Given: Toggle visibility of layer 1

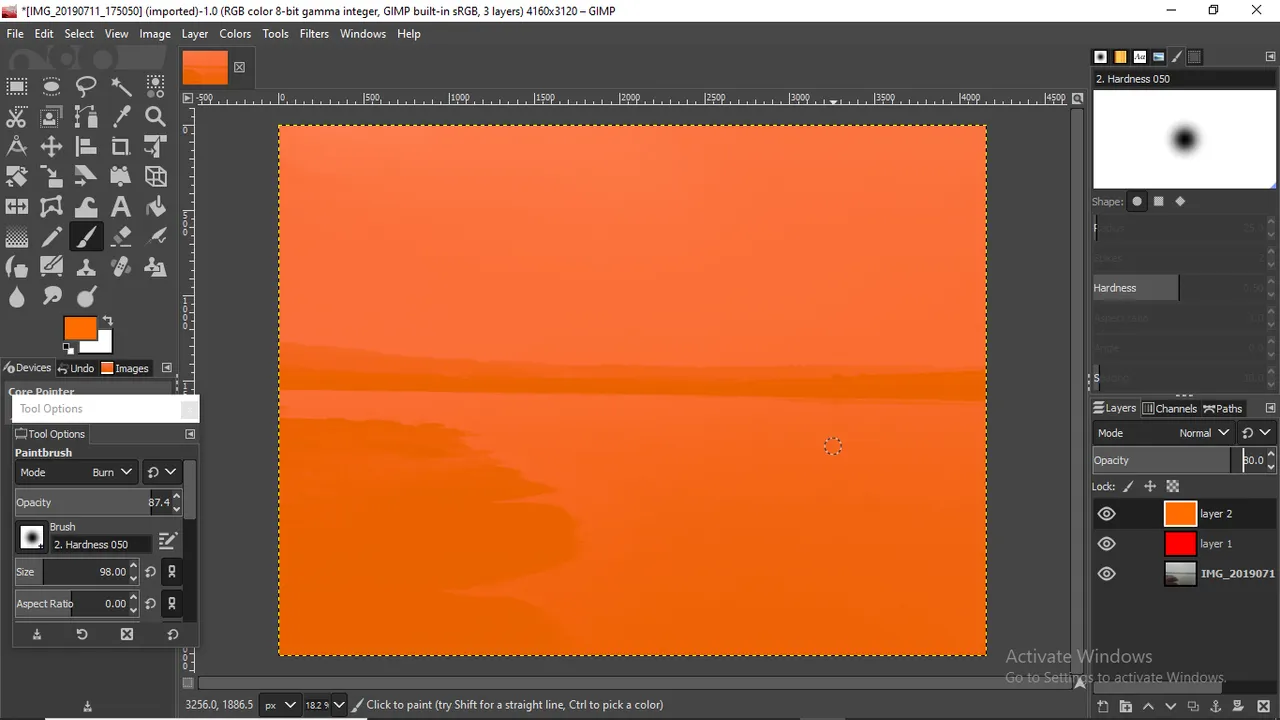Looking at the screenshot, I should pyautogui.click(x=1107, y=544).
